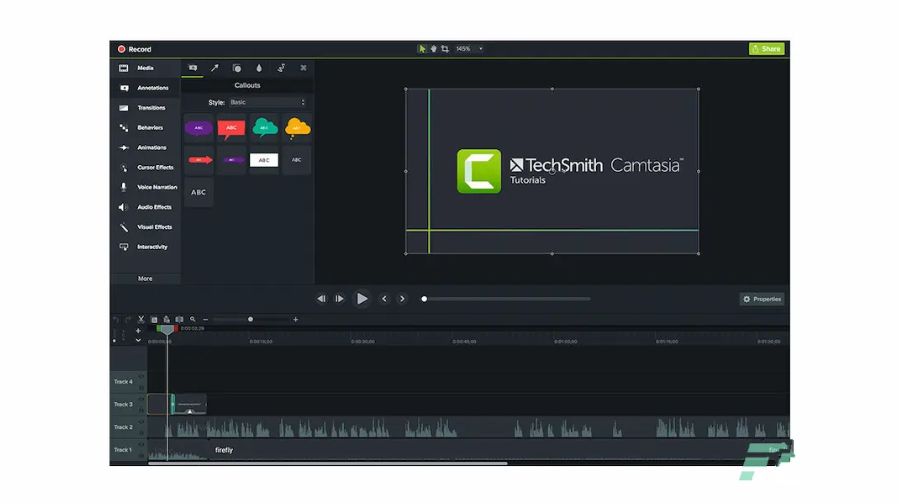This screenshot has height=504, width=899.
Task: Toggle Track 2 visibility eye
Action: (141, 422)
